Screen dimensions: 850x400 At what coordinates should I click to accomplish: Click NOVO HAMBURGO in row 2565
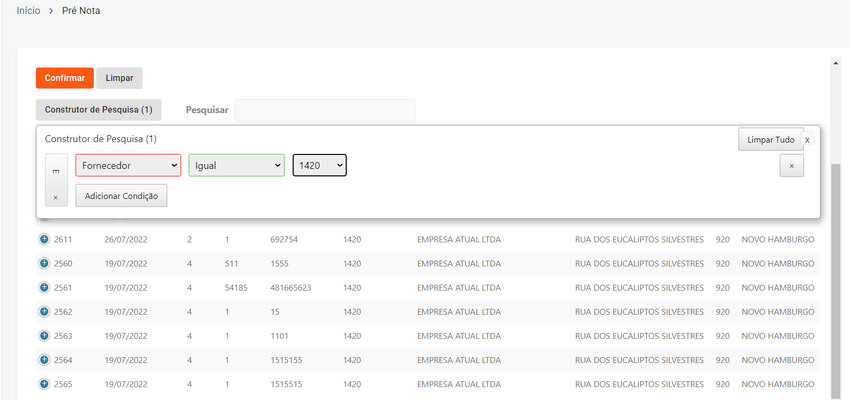(x=778, y=384)
